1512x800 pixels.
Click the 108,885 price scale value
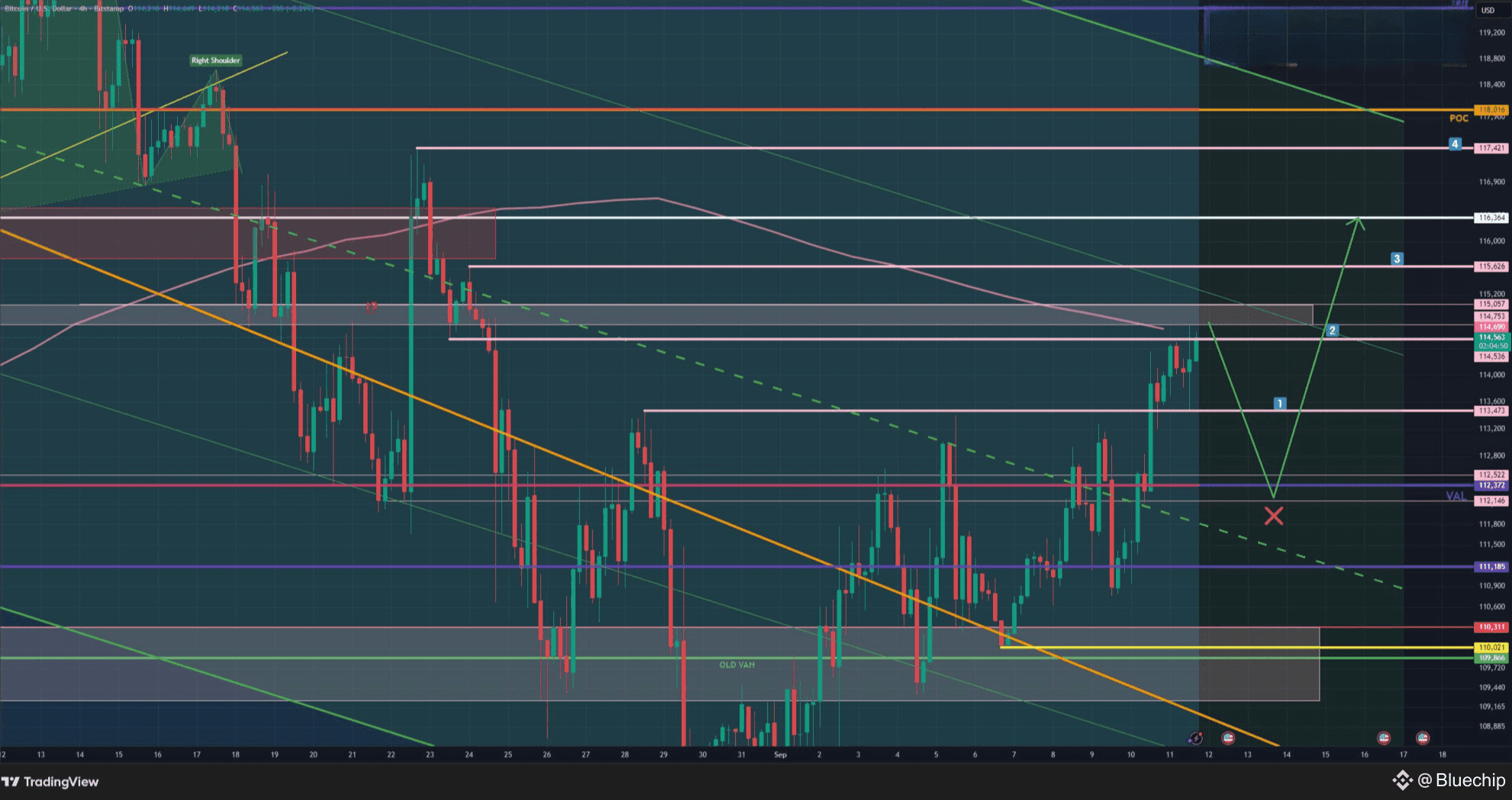pos(1491,726)
